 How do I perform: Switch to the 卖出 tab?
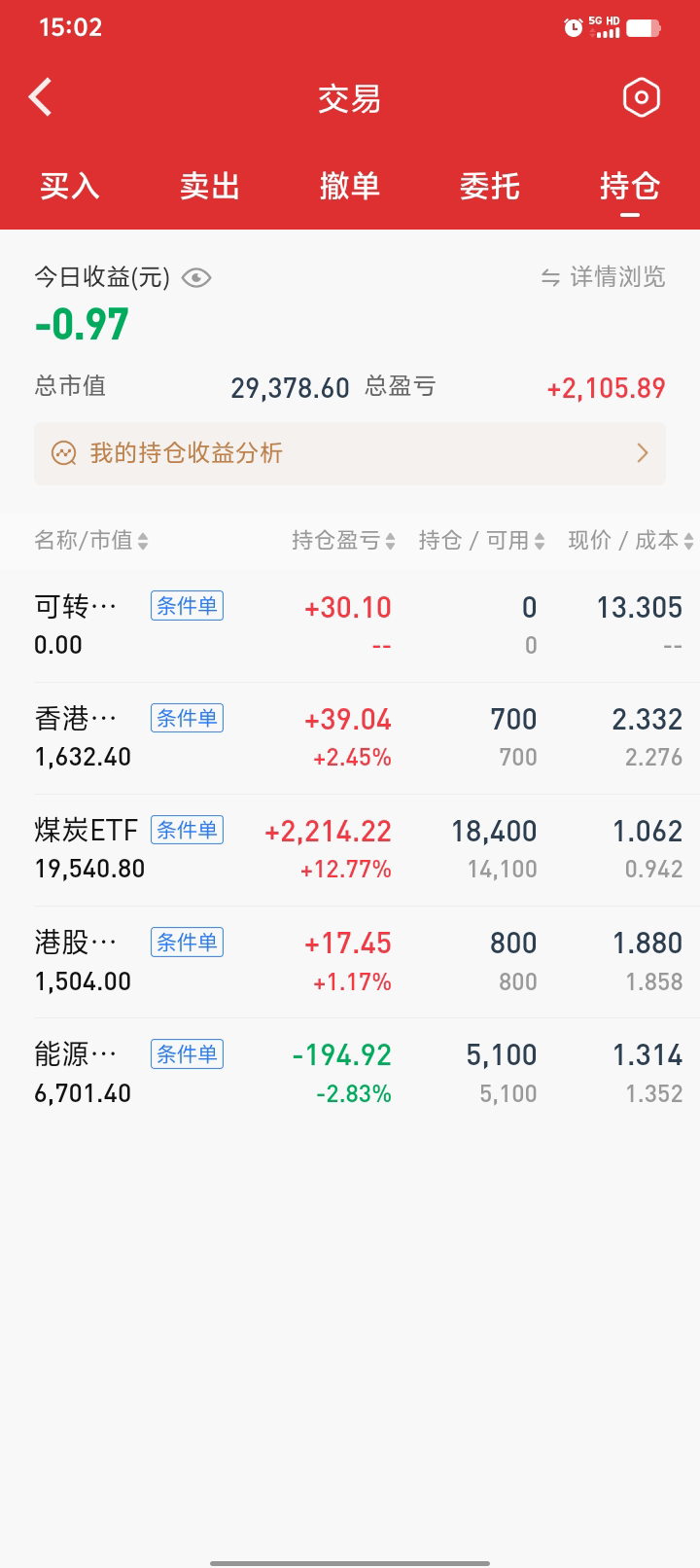coord(210,186)
